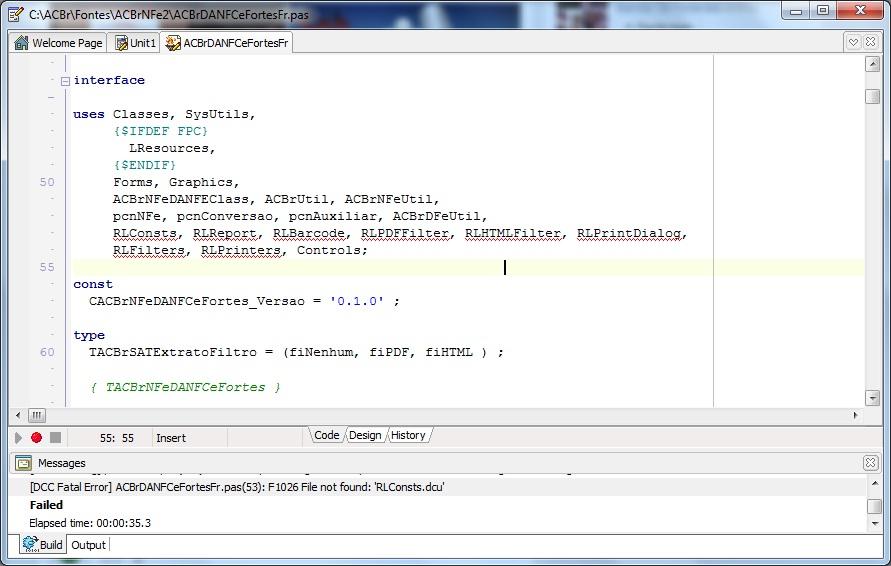Click the ACBrDANFCeFortesFr tab unit icon
The image size is (891, 566).
173,43
